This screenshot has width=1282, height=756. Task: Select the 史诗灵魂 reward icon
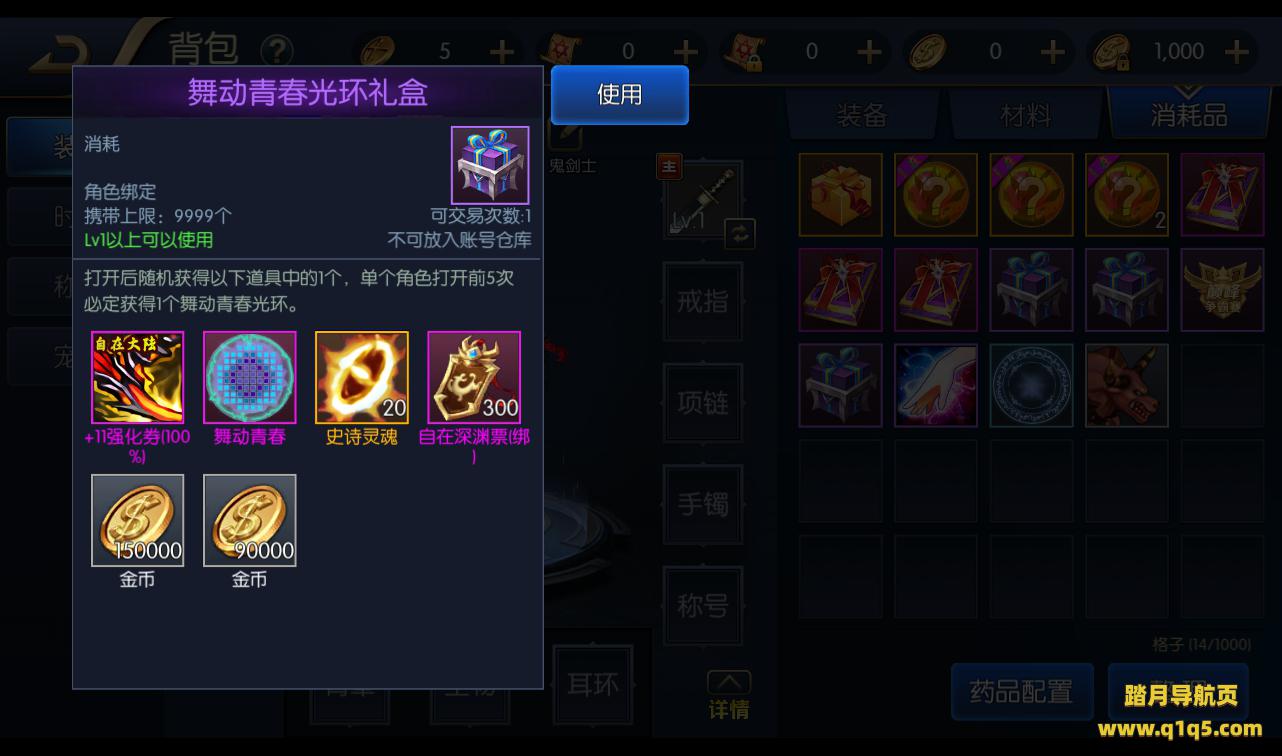pos(362,378)
